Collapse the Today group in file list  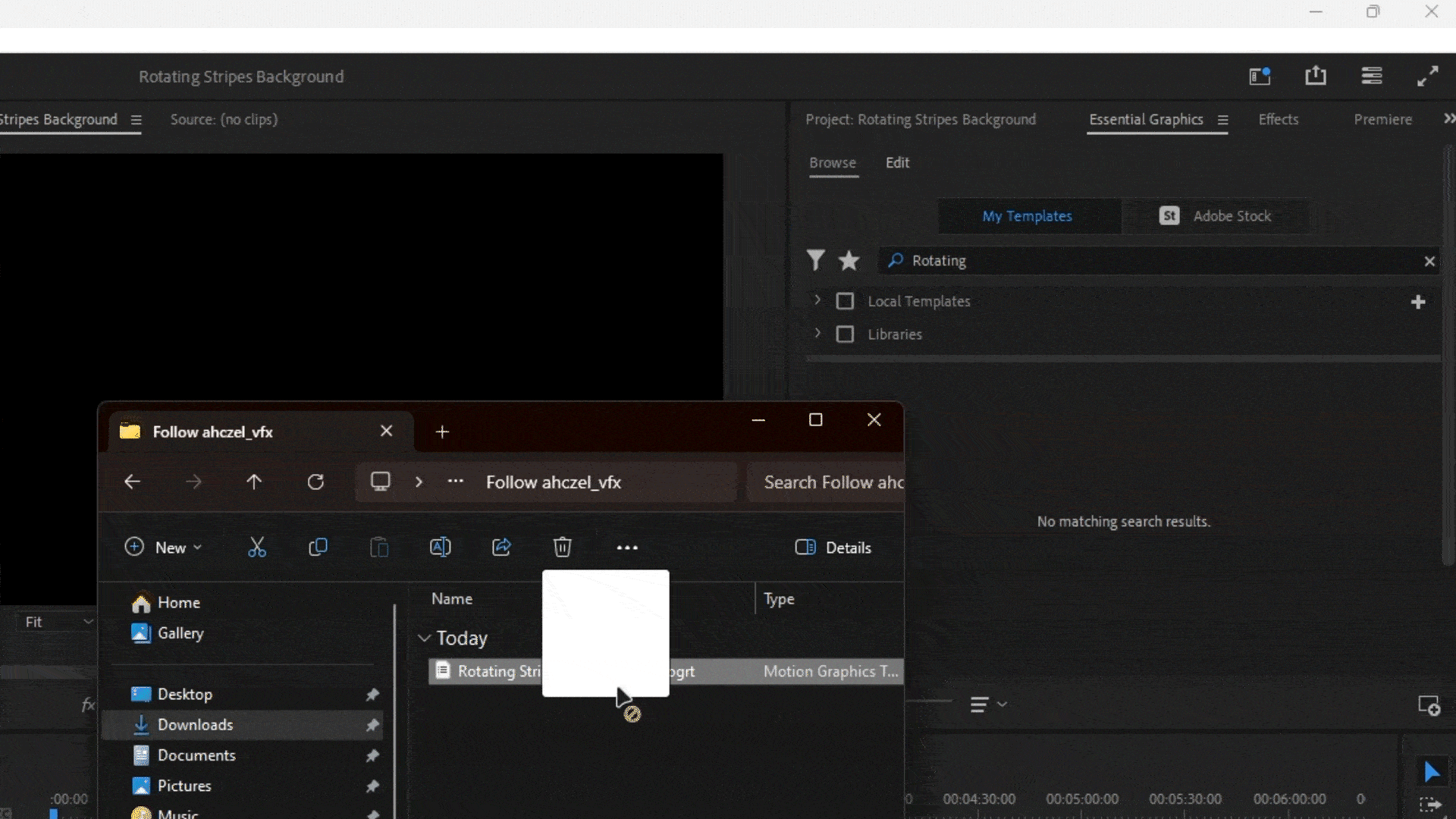424,639
